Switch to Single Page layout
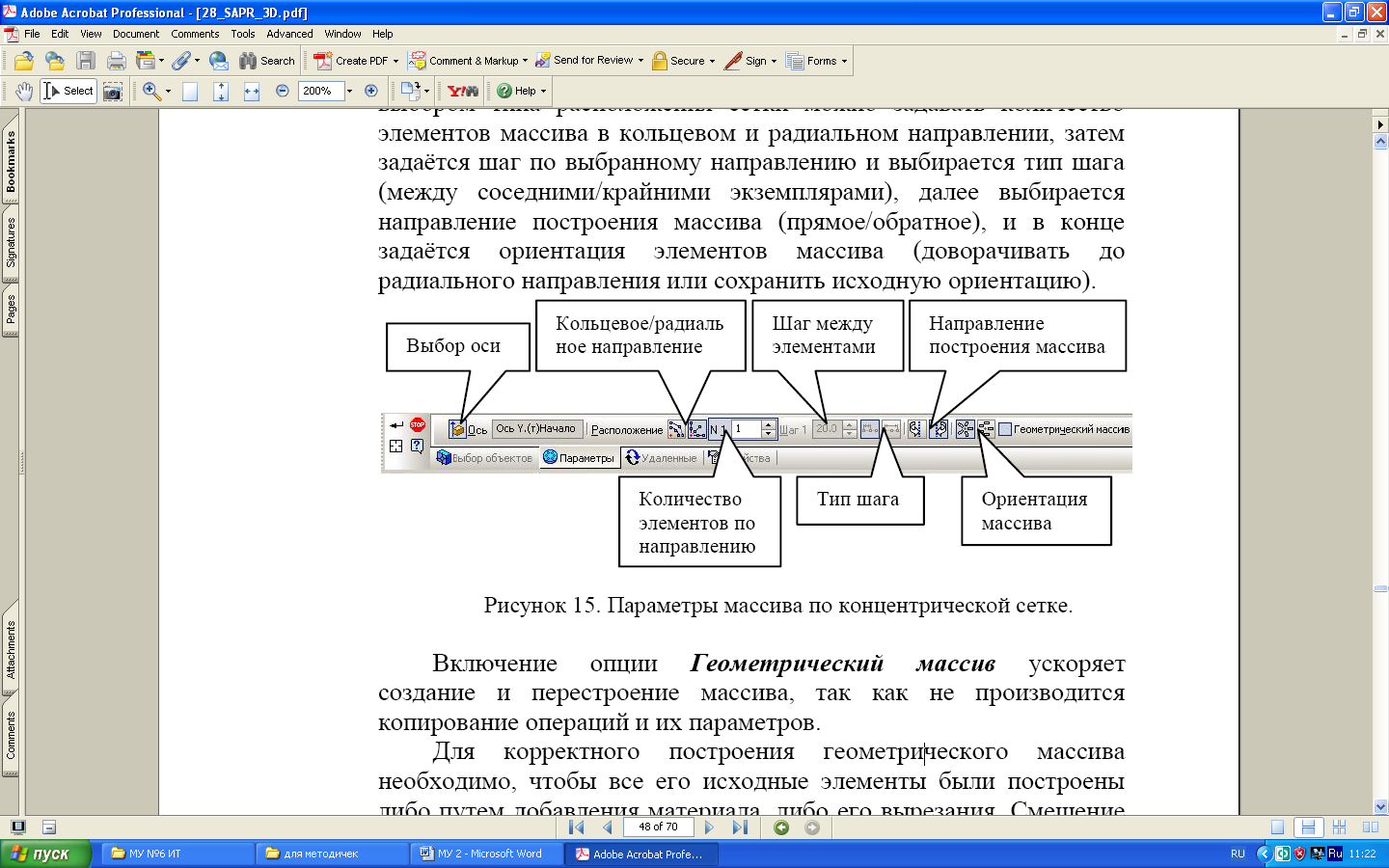This screenshot has width=1389, height=868. tap(1277, 827)
